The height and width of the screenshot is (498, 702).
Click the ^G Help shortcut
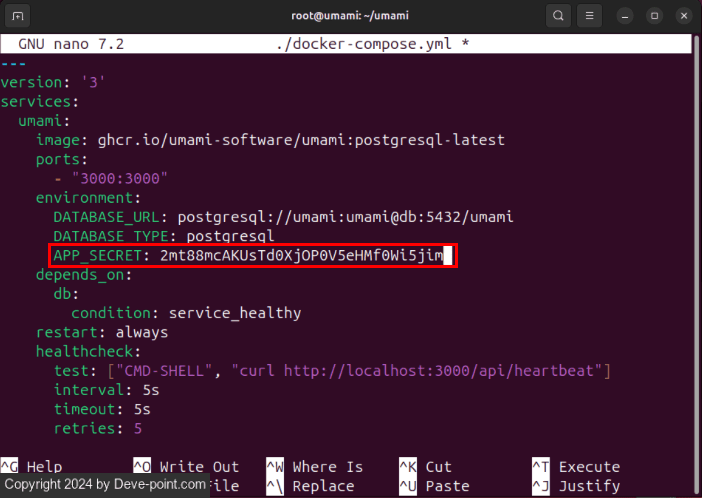[32, 467]
